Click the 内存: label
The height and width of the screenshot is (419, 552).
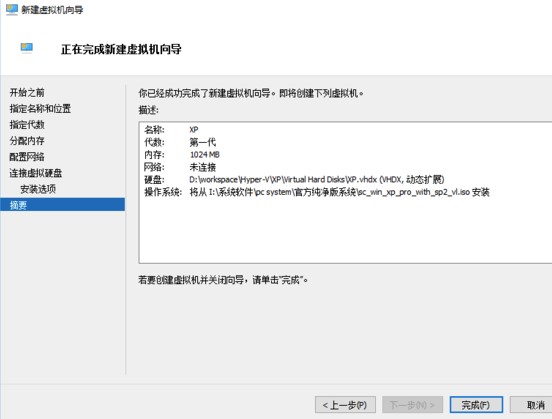coord(154,155)
